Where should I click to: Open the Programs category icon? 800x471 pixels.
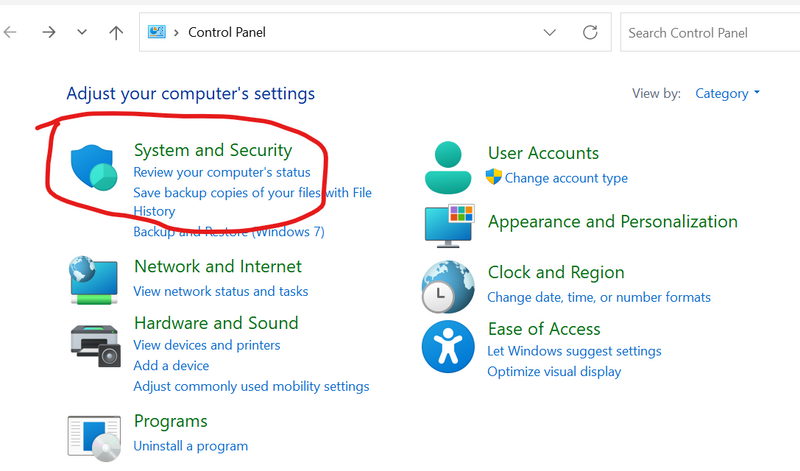coord(94,436)
